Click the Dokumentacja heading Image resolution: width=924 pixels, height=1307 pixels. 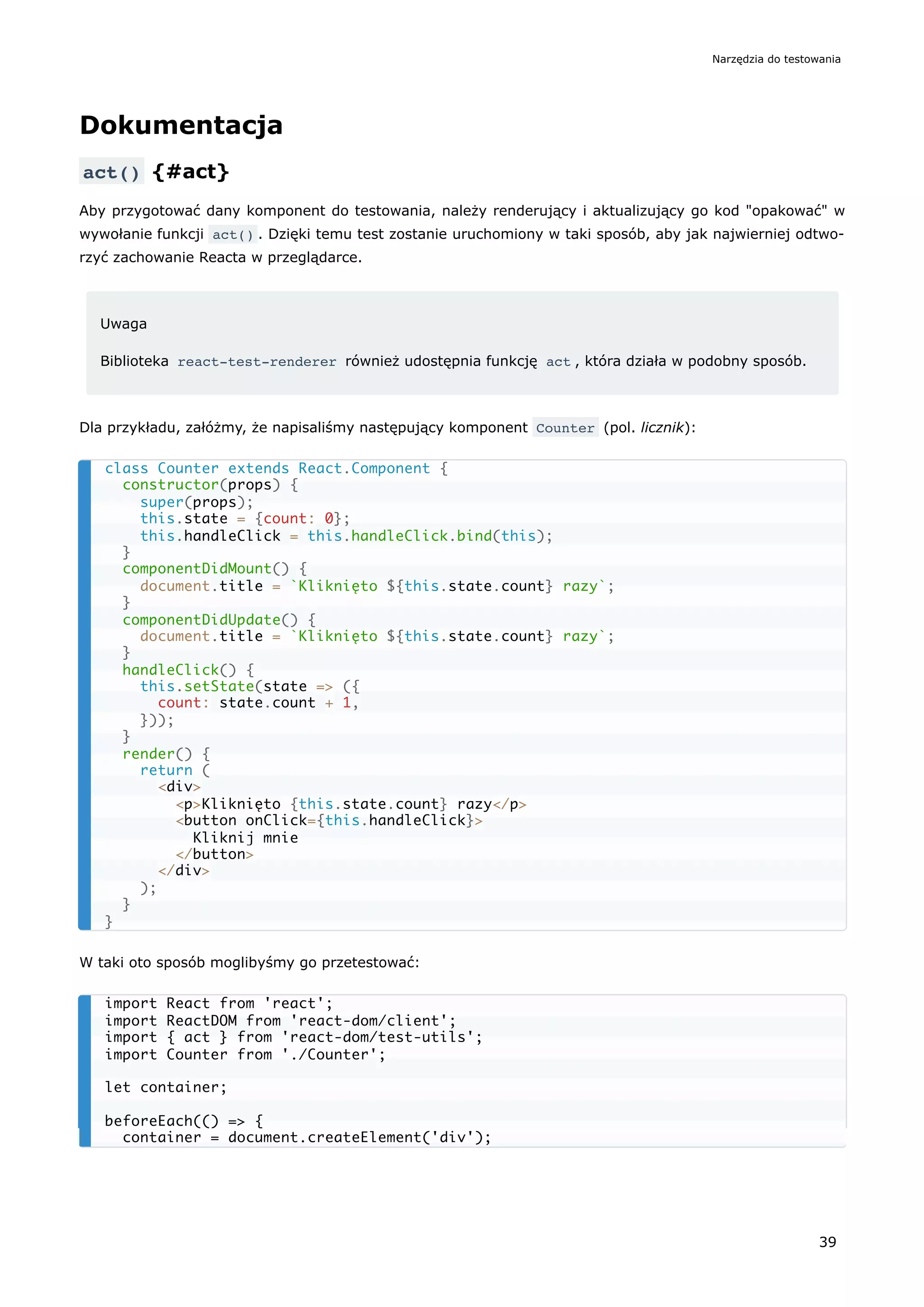(181, 125)
